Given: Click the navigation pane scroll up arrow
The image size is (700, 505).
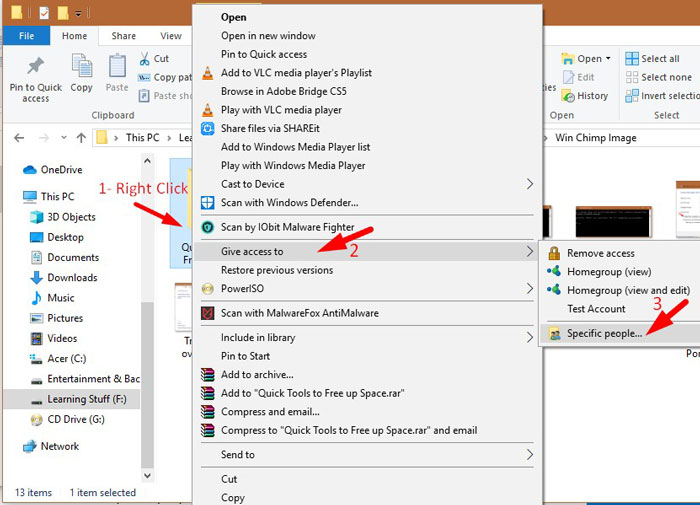Looking at the screenshot, I should [147, 161].
